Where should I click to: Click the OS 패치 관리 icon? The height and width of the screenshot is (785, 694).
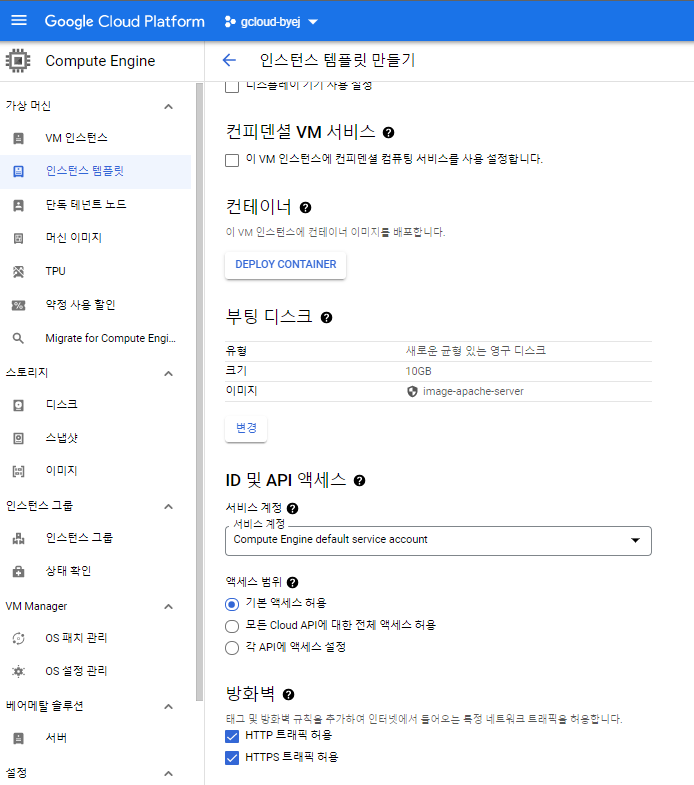pyautogui.click(x=19, y=638)
